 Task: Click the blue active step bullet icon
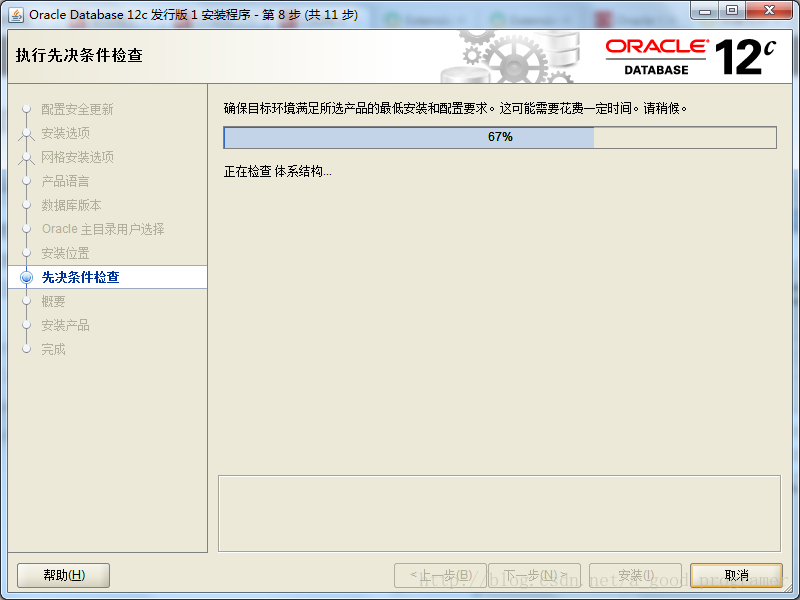[x=27, y=277]
